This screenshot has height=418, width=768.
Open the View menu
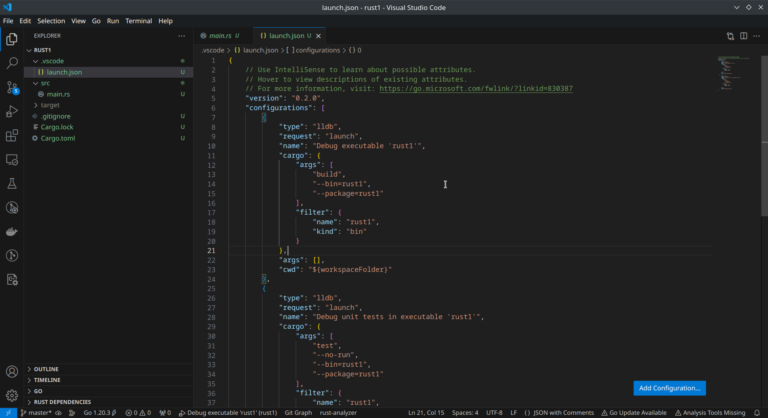pos(78,21)
